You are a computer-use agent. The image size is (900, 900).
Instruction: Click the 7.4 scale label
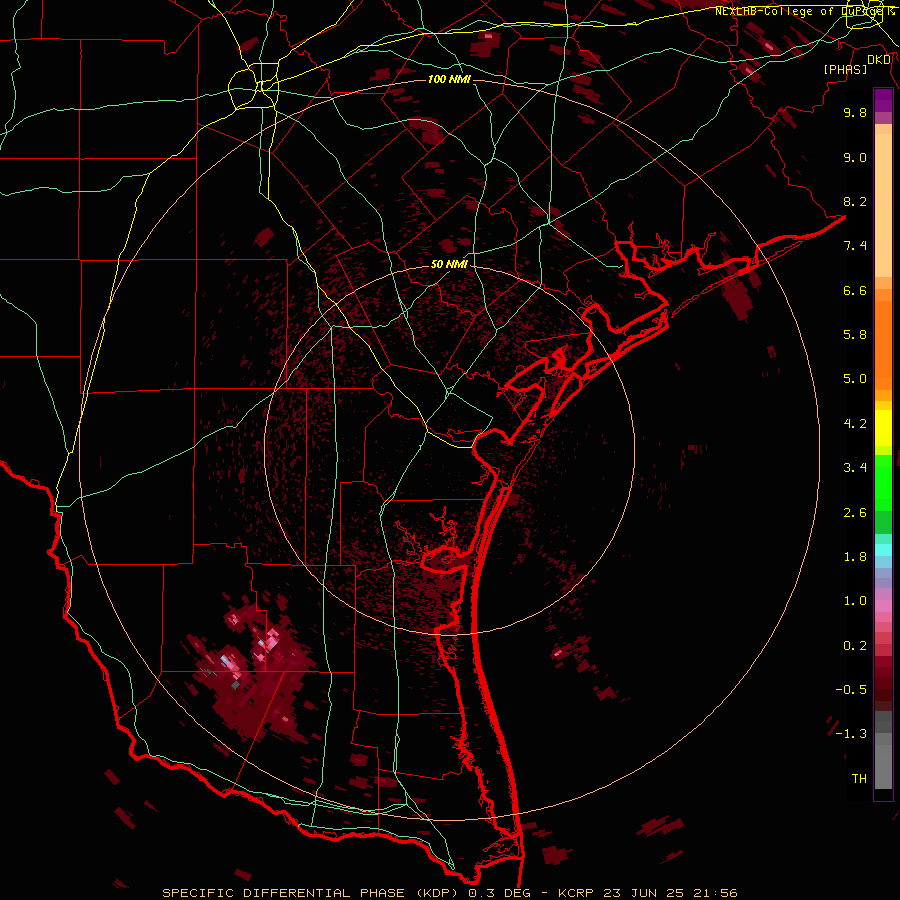click(x=855, y=246)
